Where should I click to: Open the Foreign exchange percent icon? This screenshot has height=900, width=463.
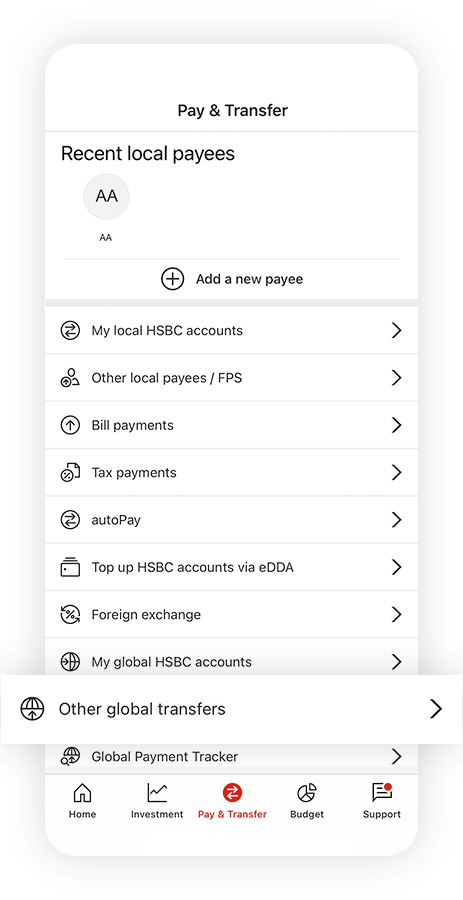click(70, 614)
